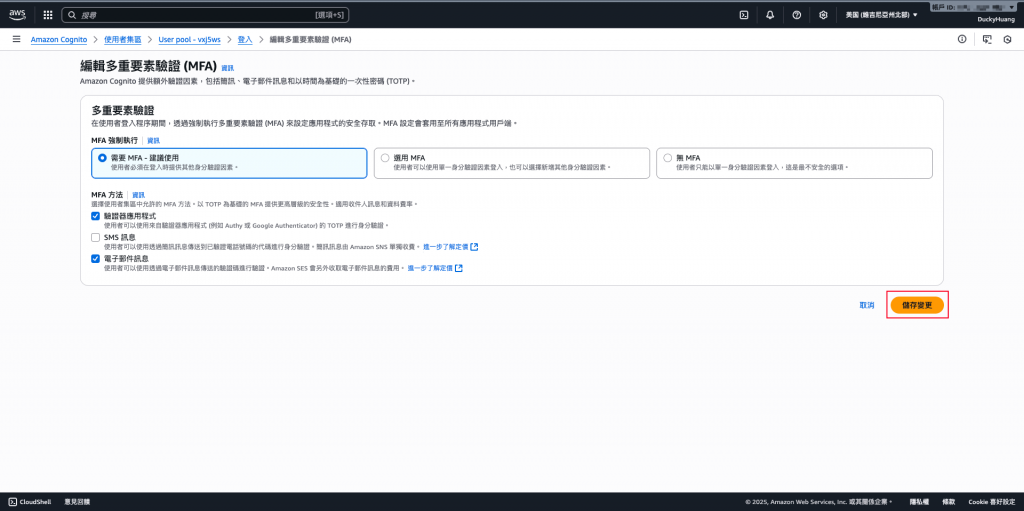1024x511 pixels.
Task: Open the DuckyHuang account menu
Action: (x=995, y=20)
